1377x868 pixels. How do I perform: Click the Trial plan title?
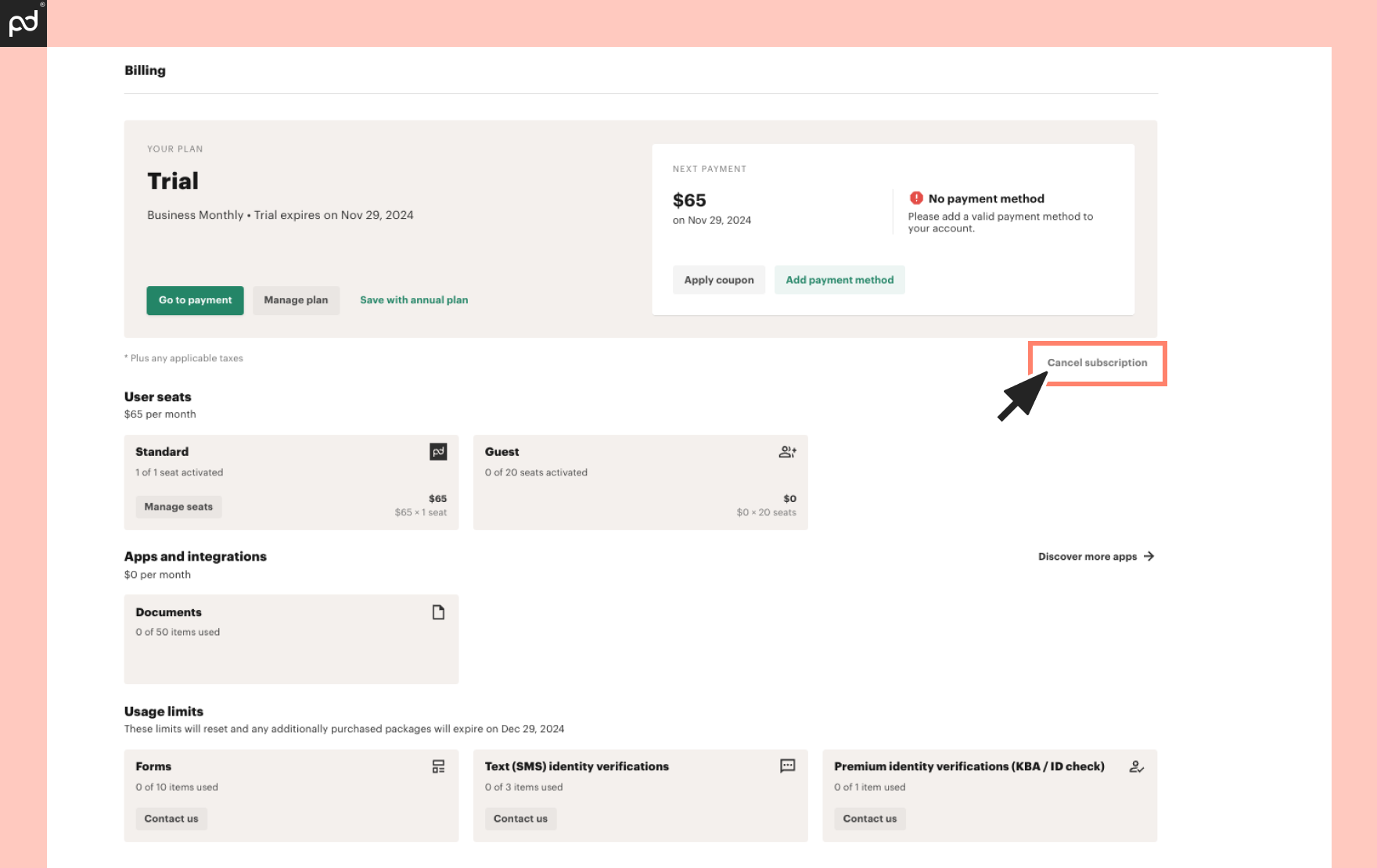[173, 181]
